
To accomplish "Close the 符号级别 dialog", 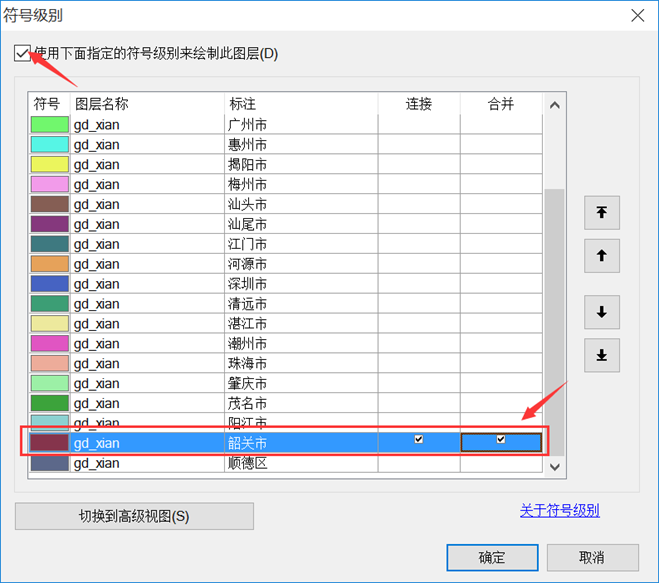I will [x=638, y=16].
